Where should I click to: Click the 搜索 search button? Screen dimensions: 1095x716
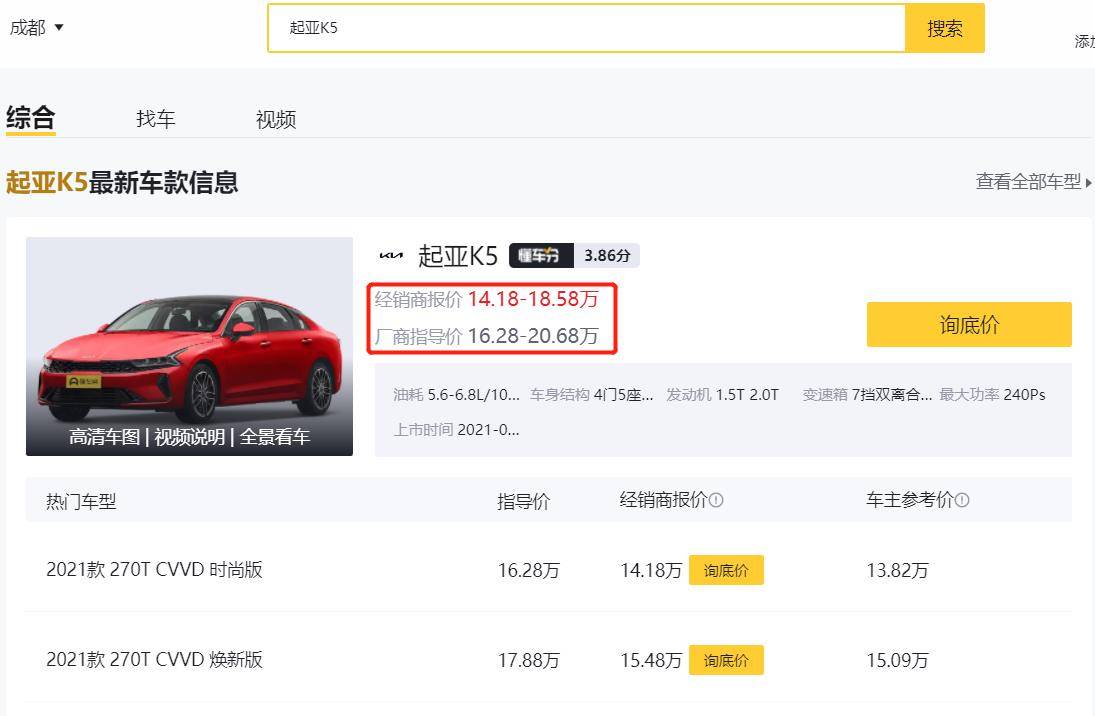(945, 28)
